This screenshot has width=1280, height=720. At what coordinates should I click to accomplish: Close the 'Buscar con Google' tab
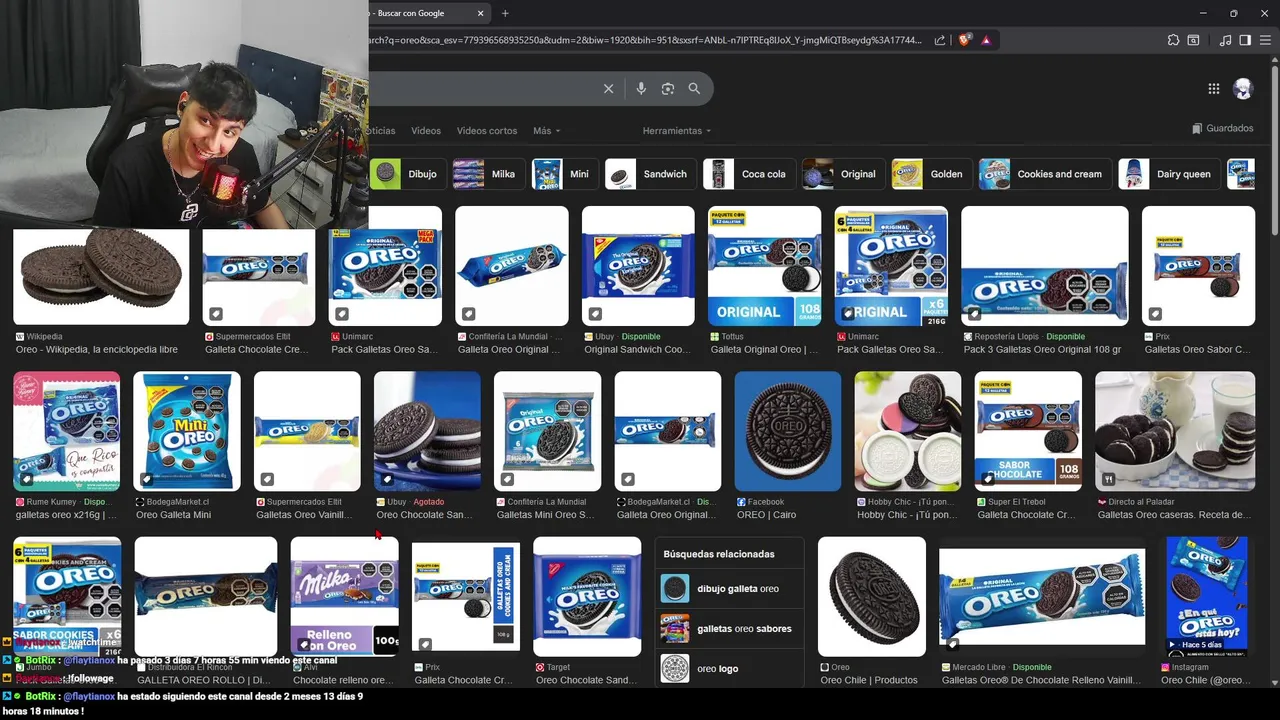point(480,13)
